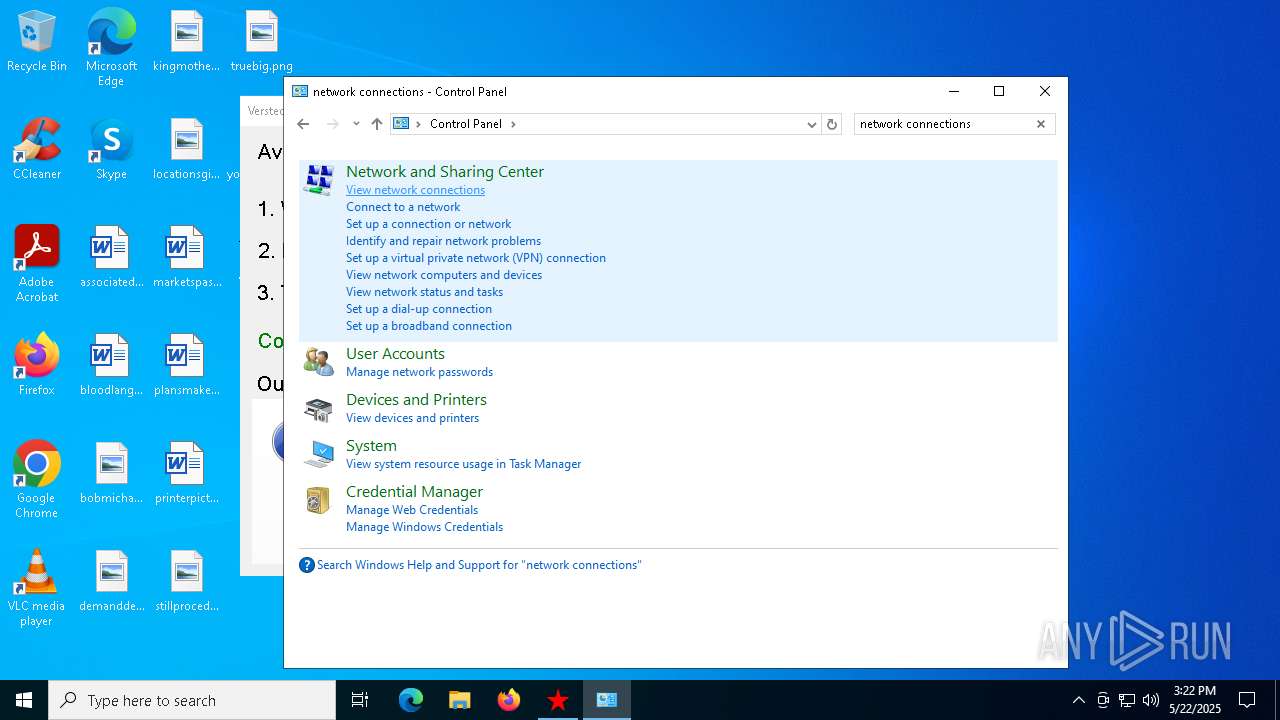The height and width of the screenshot is (720, 1280).
Task: Click Manage network passwords
Action: coord(419,372)
